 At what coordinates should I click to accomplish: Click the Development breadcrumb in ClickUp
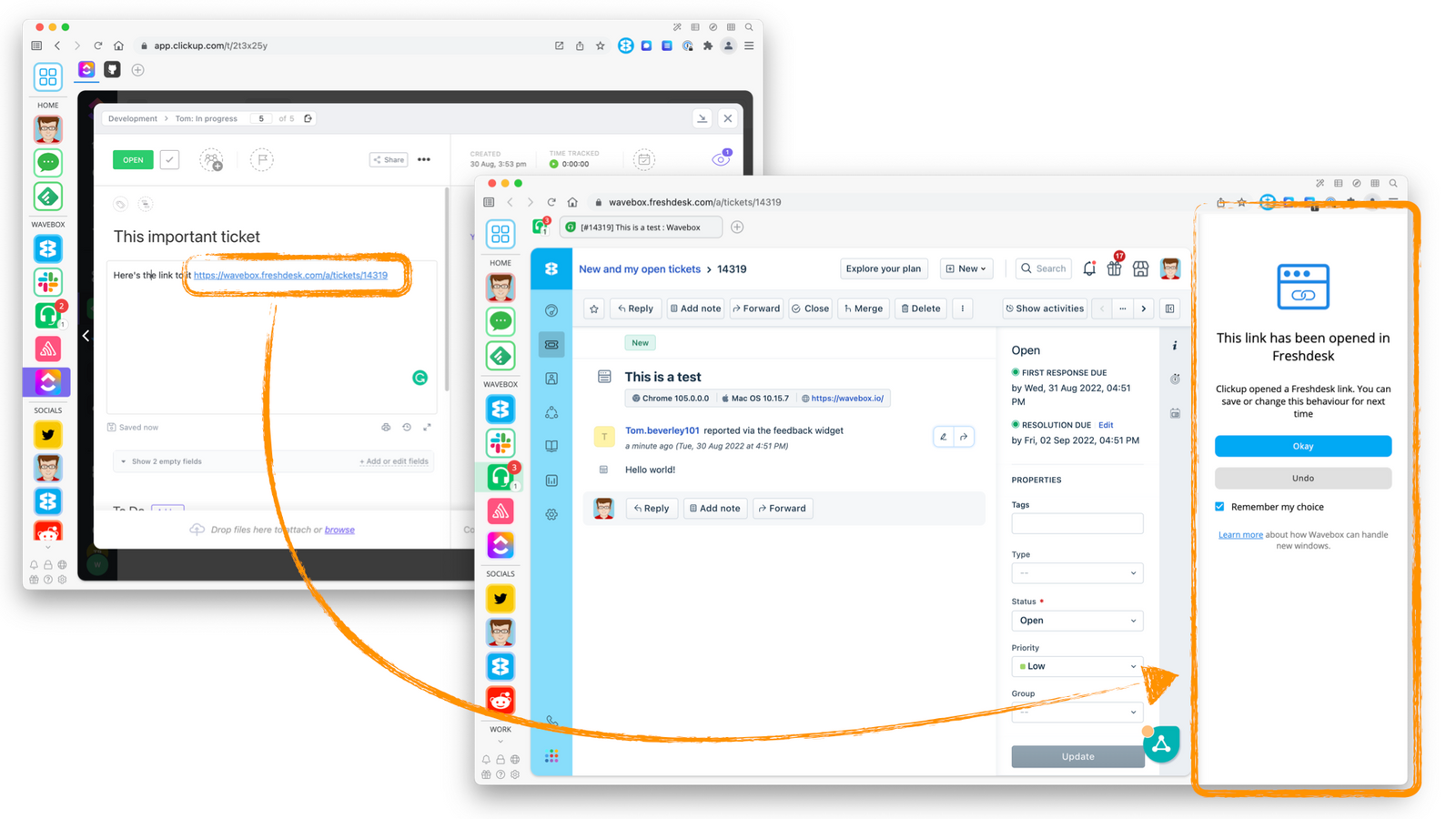[133, 118]
